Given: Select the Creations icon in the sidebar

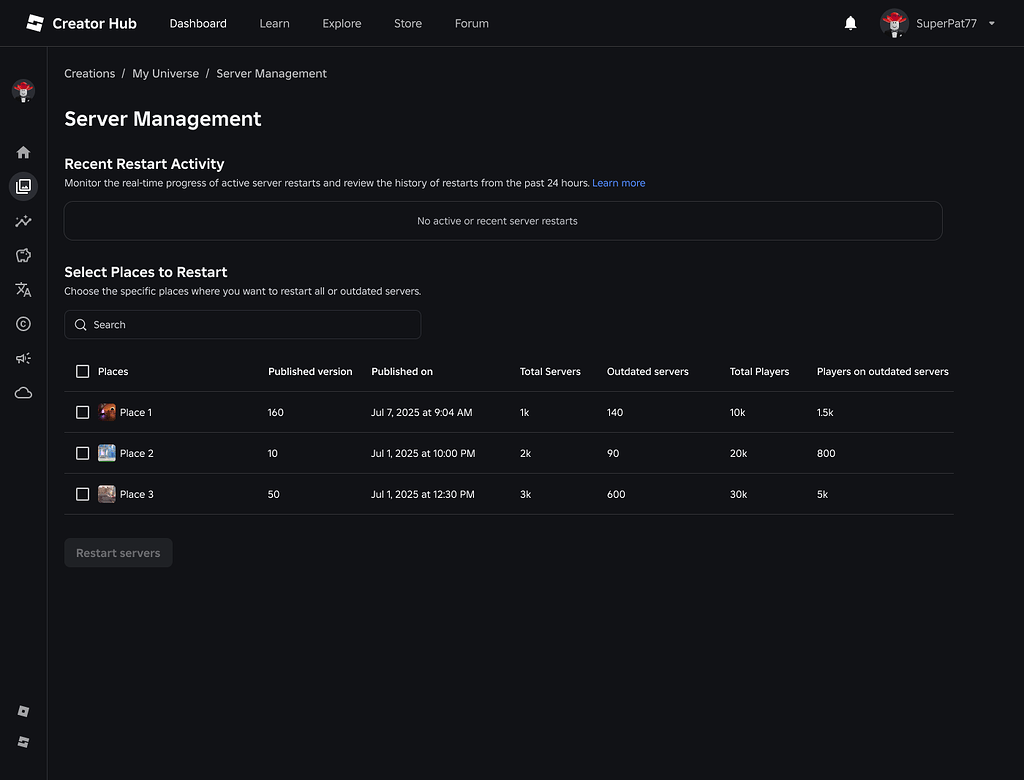Looking at the screenshot, I should (x=22, y=186).
